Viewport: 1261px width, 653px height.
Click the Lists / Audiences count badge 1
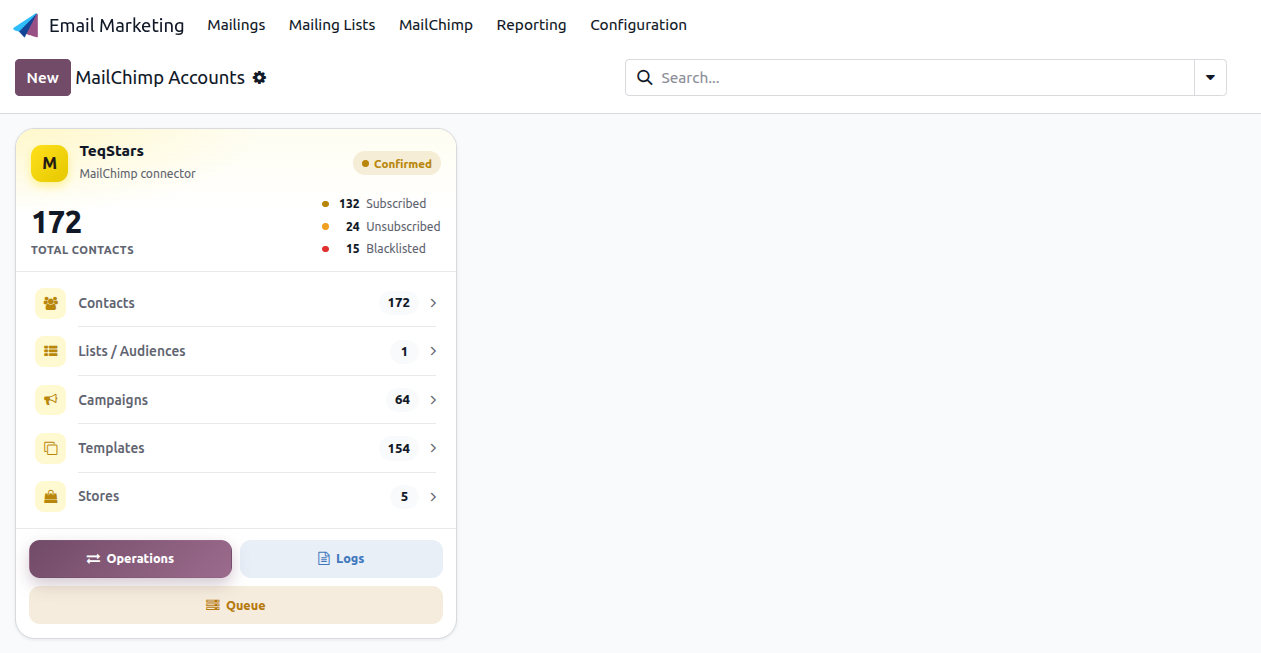pyautogui.click(x=404, y=351)
